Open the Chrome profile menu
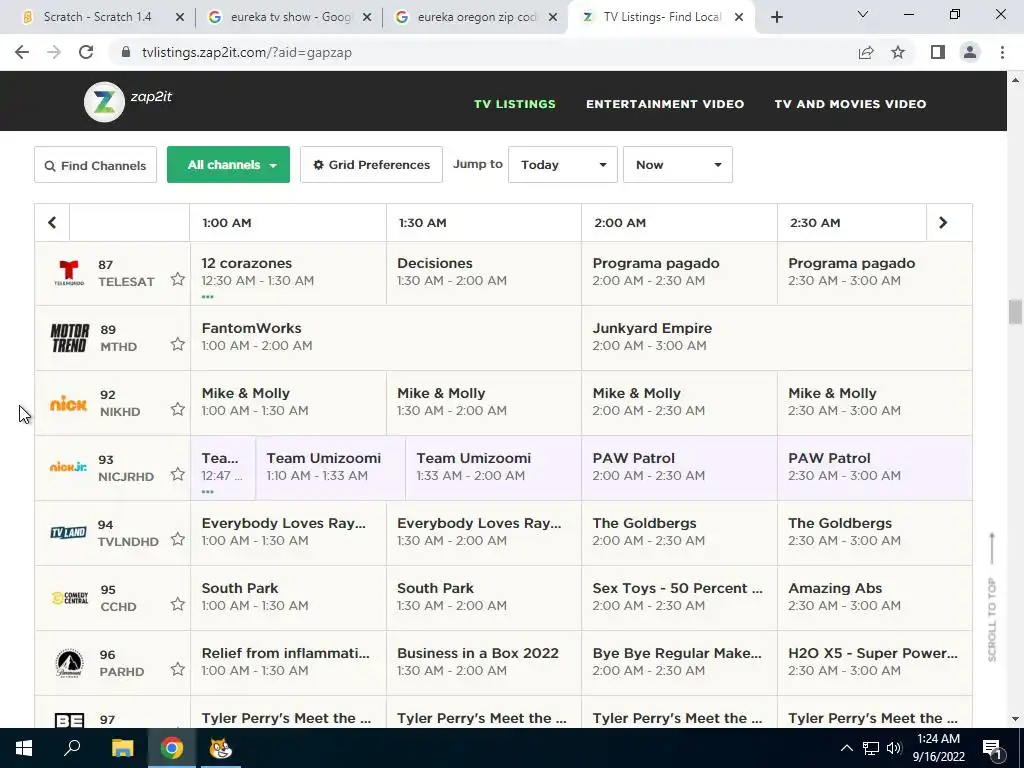The image size is (1024, 768). click(x=970, y=52)
